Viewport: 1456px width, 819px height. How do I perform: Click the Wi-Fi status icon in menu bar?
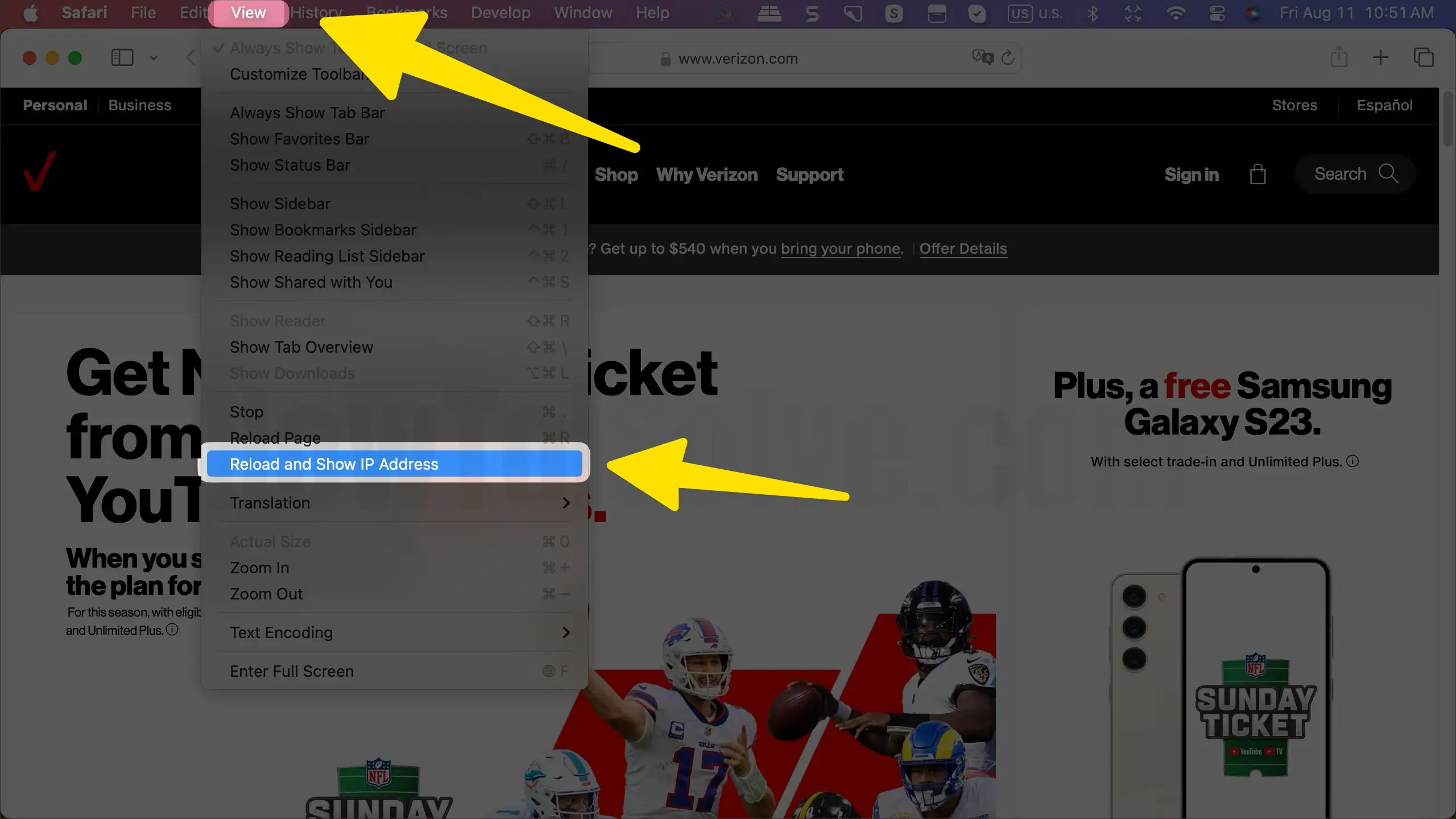point(1175,13)
